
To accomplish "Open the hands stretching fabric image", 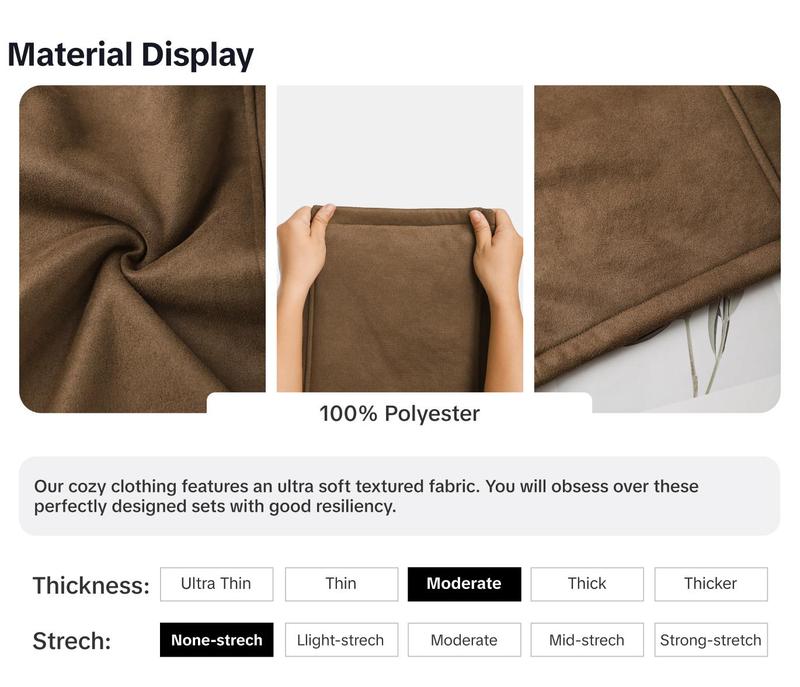I will pos(400,239).
